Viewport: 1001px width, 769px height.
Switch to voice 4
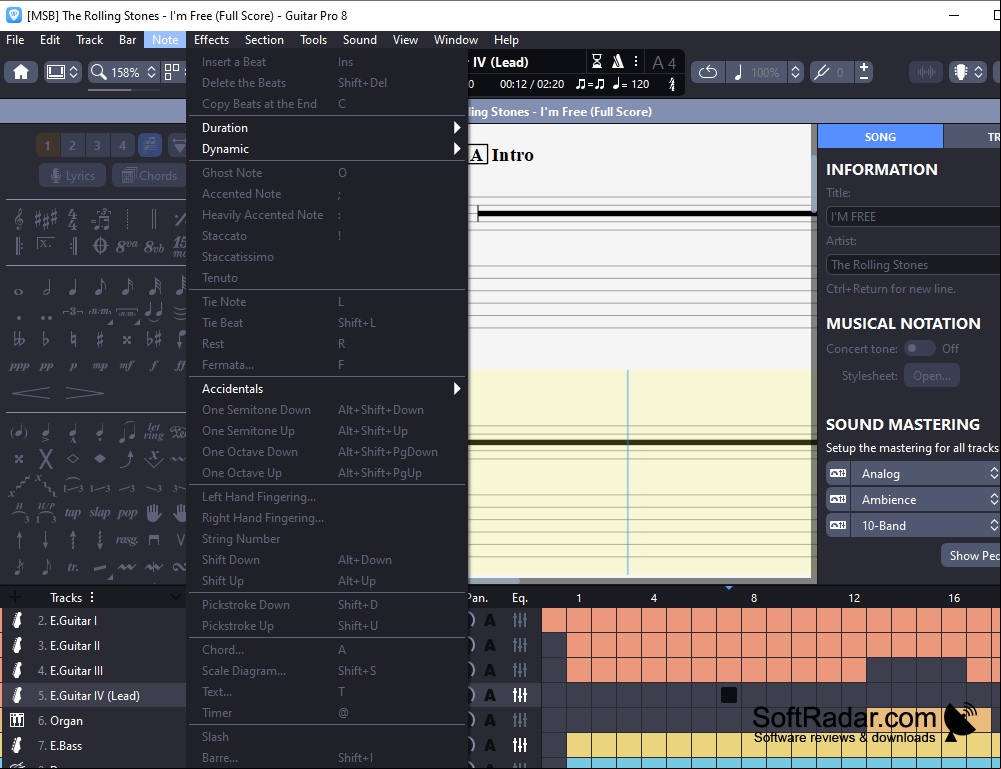click(x=122, y=146)
